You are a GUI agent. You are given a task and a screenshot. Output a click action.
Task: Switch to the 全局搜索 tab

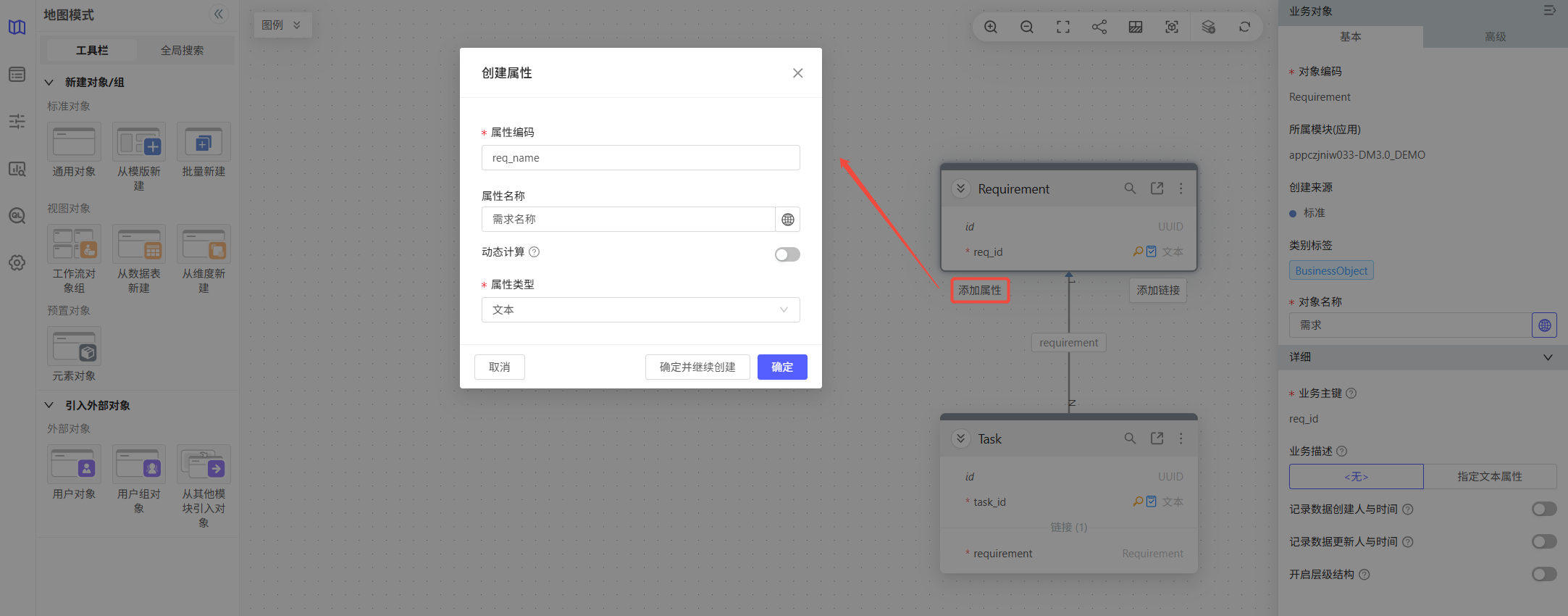pos(183,50)
